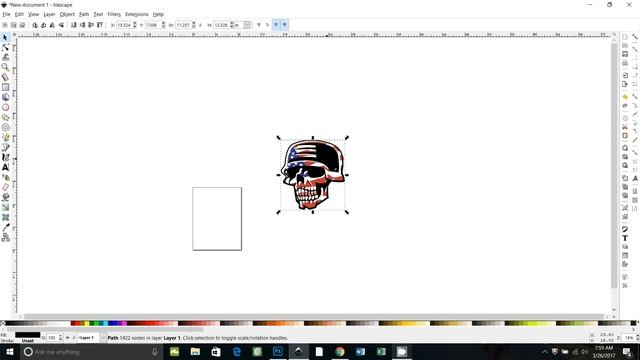Select the Star and polygon tool
The width and height of the screenshot is (640, 360).
coord(5,118)
